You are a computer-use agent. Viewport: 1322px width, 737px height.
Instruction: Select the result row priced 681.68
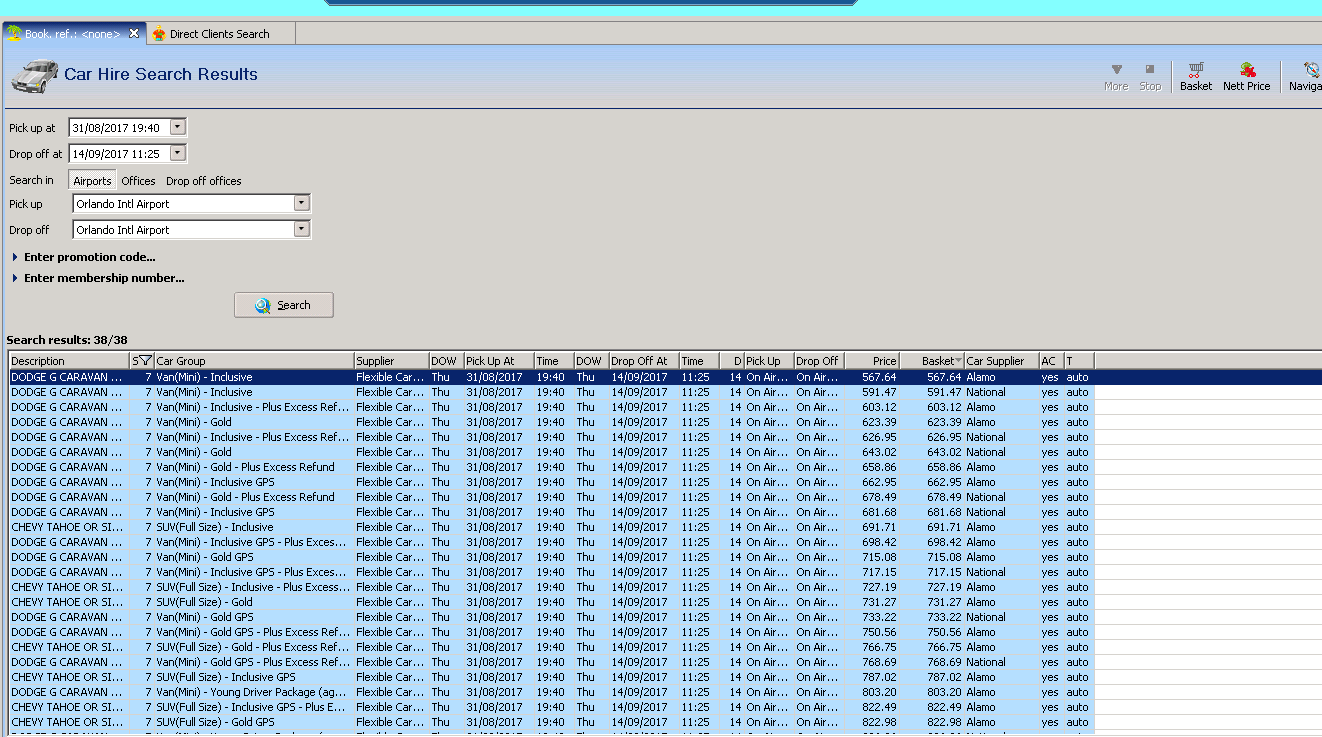click(551, 512)
